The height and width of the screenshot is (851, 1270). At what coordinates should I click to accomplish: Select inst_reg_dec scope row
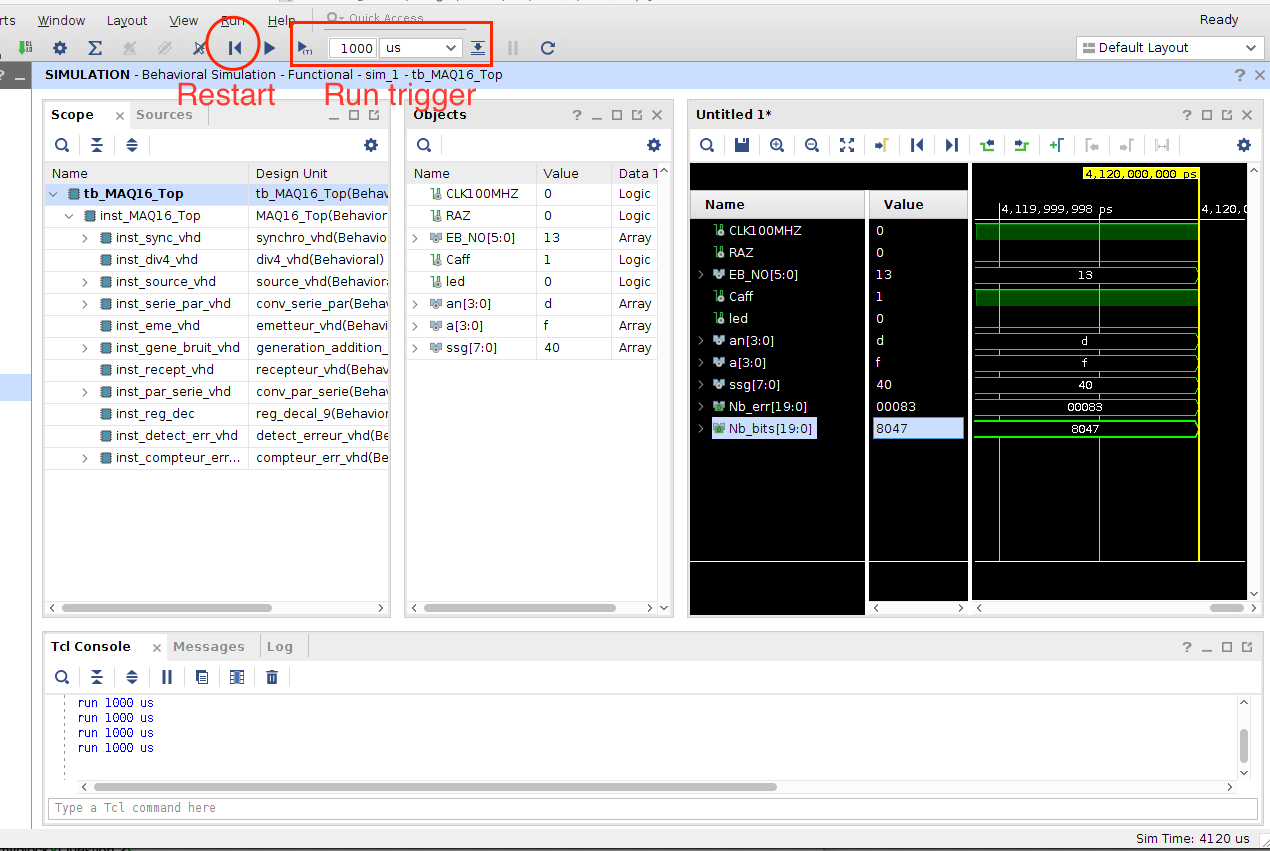(x=216, y=414)
